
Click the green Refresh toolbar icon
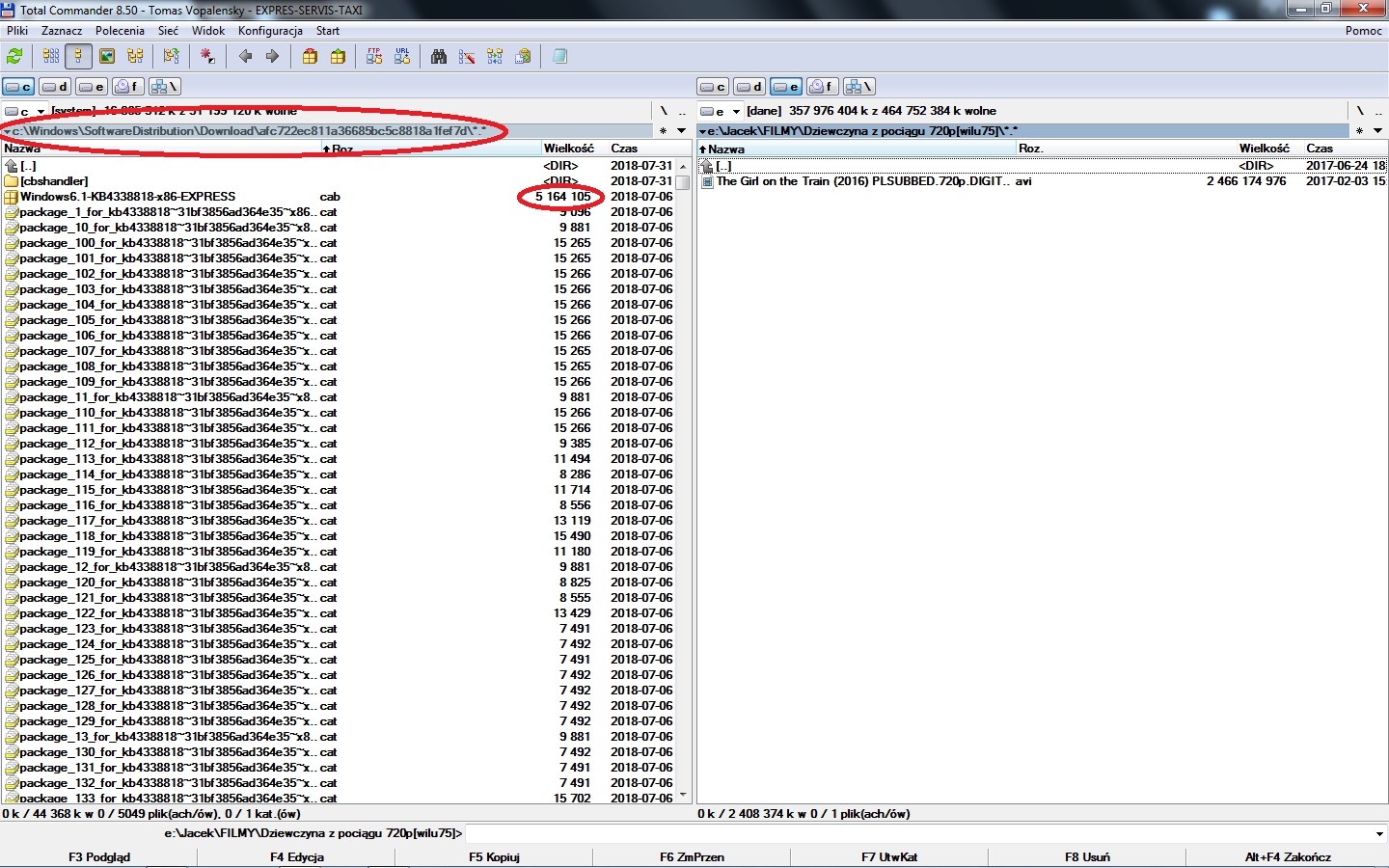[x=15, y=57]
